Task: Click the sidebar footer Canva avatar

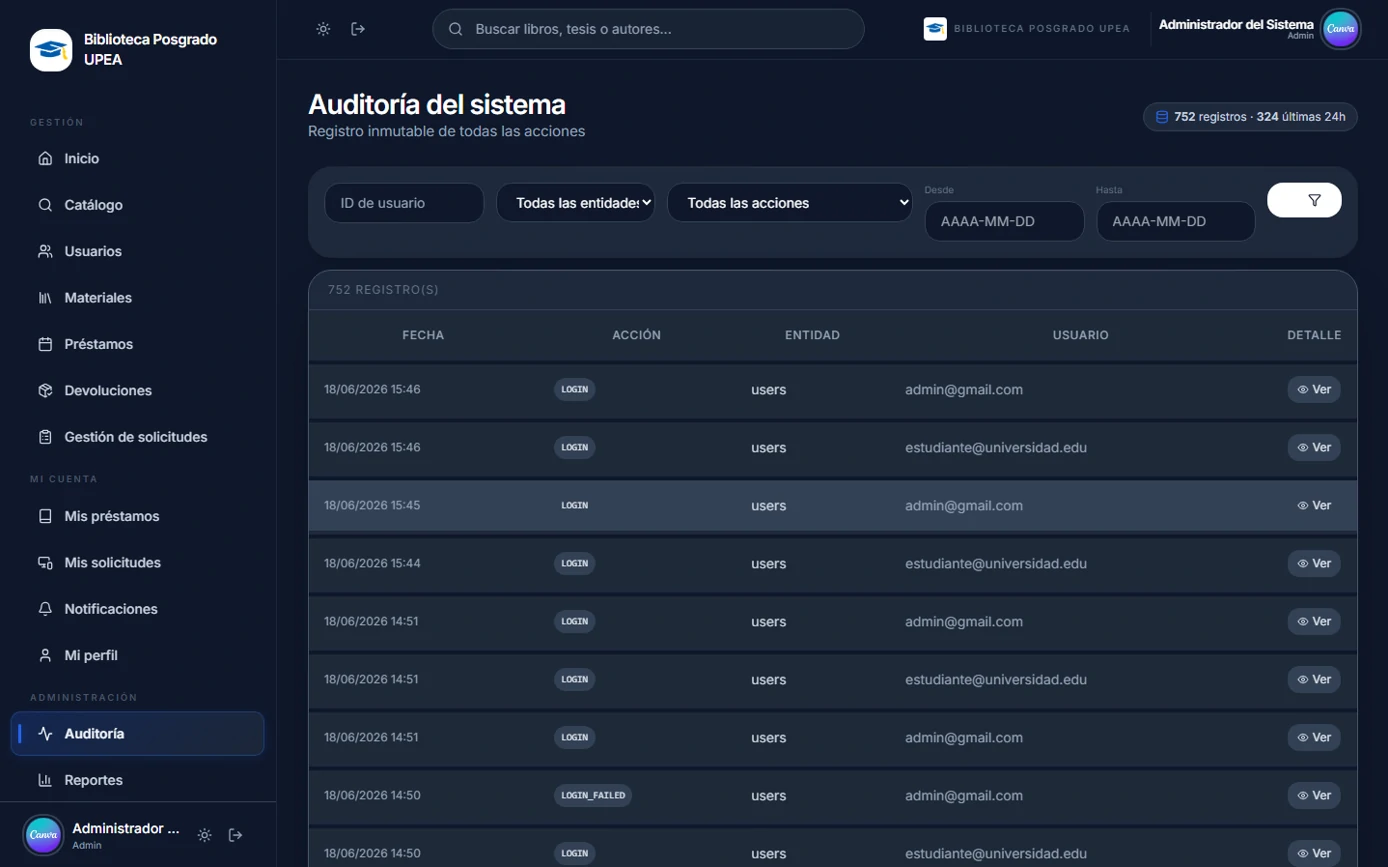Action: [43, 835]
